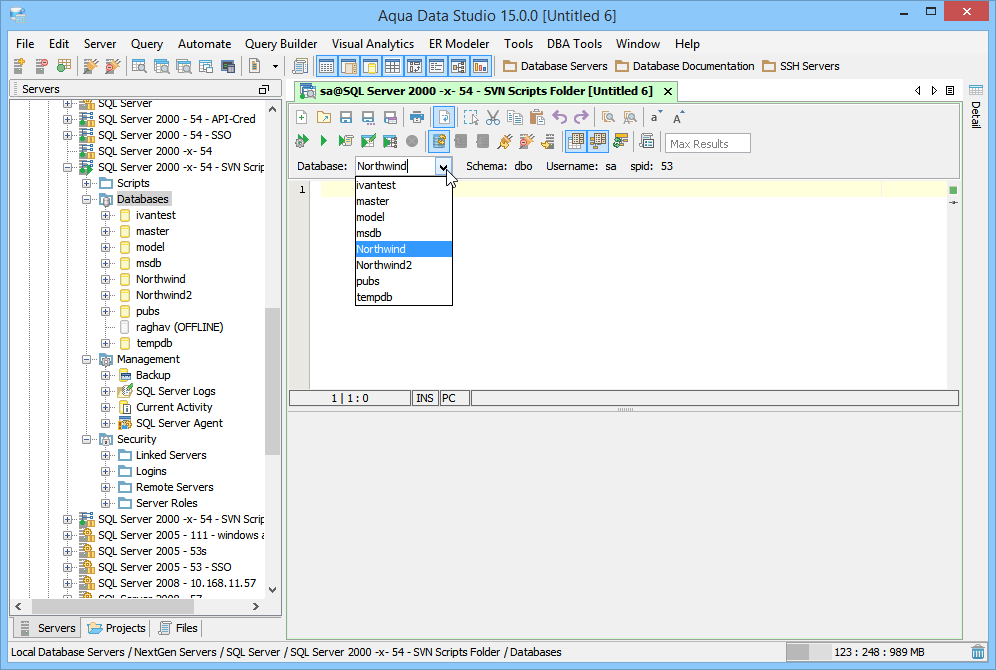Click the Select region dashed-box icon
Screen dimensions: 996x670
471,117
